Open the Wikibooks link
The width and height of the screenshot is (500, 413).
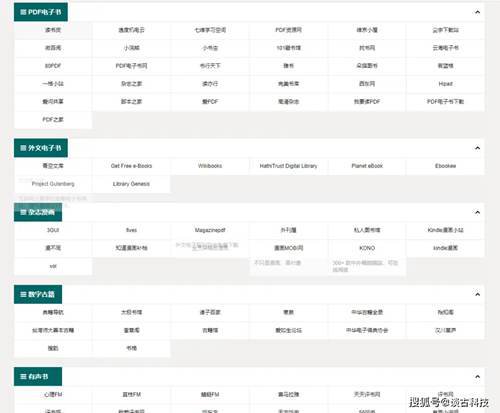pos(210,166)
